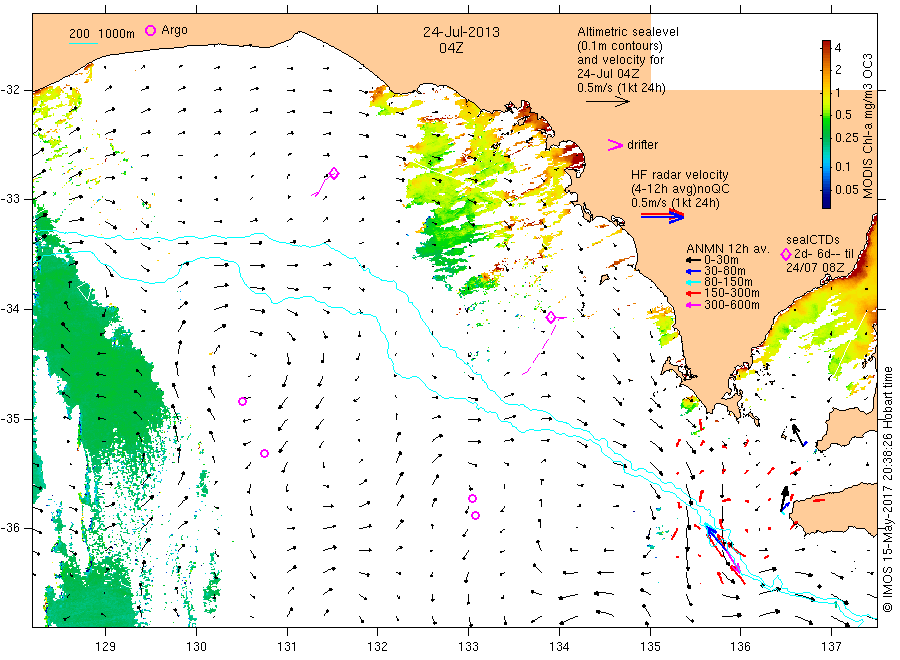Click the longitude axis label 129
The height and width of the screenshot is (660, 900).
coord(106,646)
